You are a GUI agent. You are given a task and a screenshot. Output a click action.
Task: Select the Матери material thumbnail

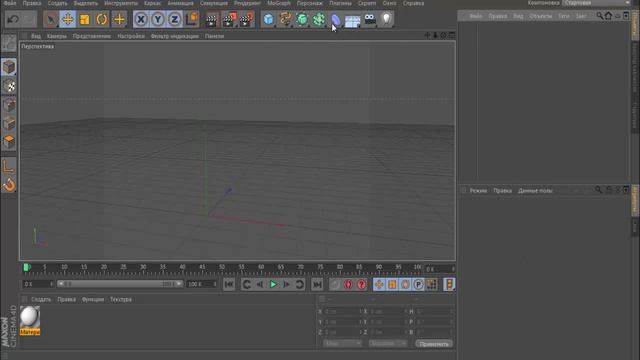click(30, 320)
